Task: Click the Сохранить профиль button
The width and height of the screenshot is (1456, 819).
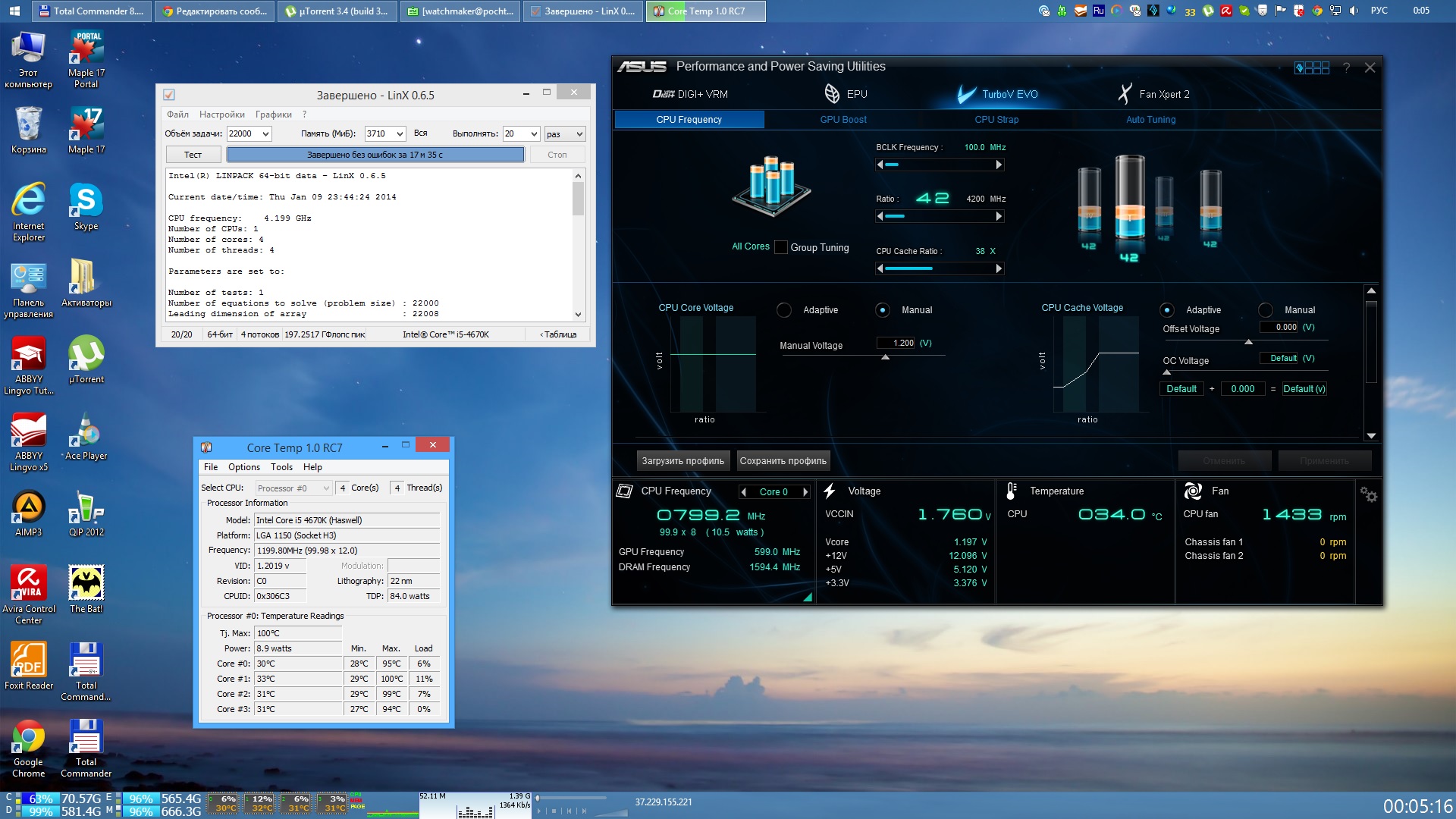Action: [x=783, y=461]
